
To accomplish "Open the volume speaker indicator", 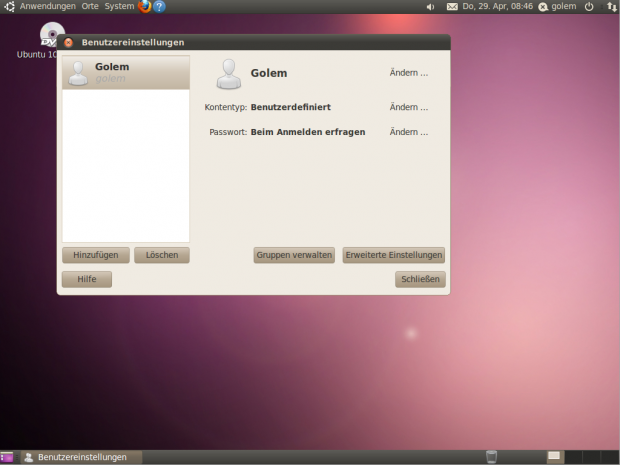I will click(x=431, y=7).
